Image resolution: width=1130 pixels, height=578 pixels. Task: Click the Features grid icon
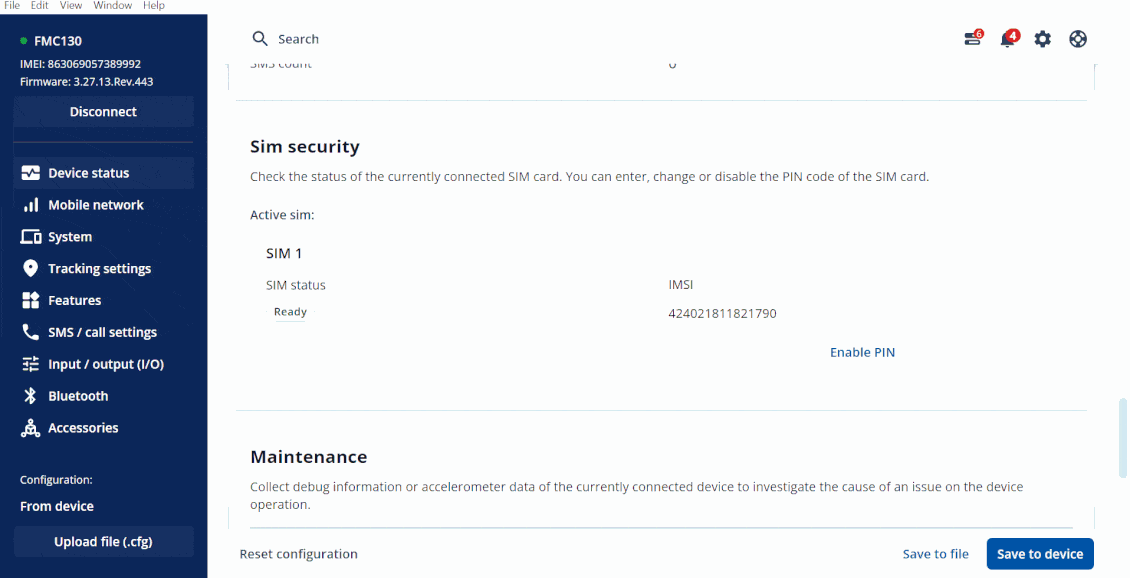(30, 300)
